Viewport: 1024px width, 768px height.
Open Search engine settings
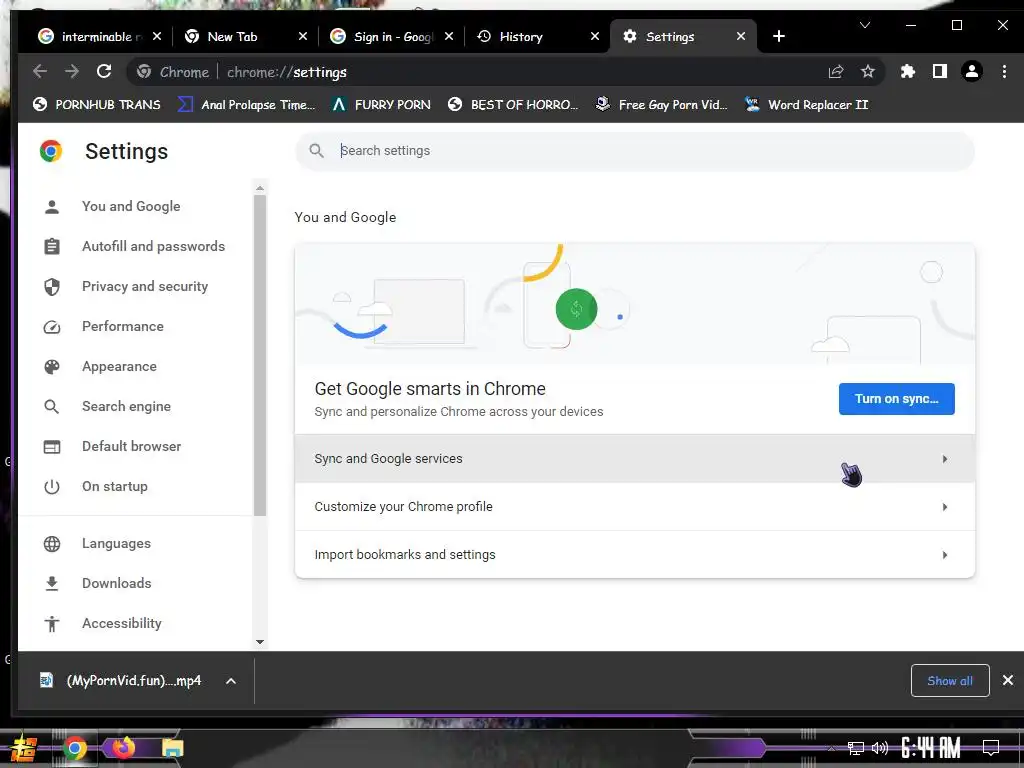point(126,406)
